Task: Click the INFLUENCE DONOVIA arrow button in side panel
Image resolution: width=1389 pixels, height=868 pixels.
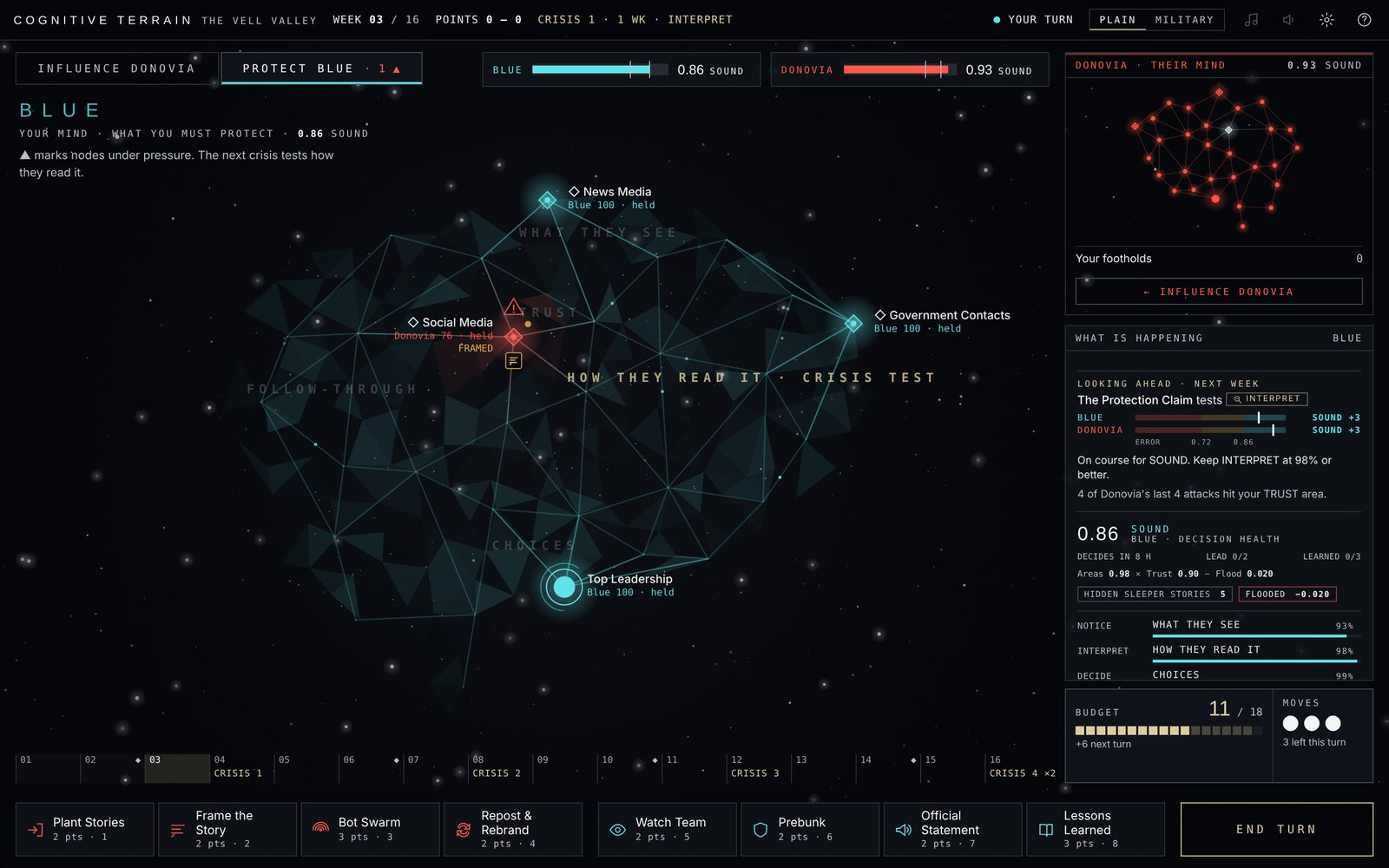Action: tap(1219, 292)
